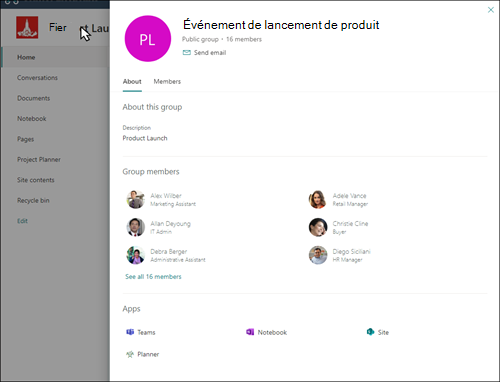The image size is (500, 382).
Task: Close the group details panel
Action: point(491,10)
